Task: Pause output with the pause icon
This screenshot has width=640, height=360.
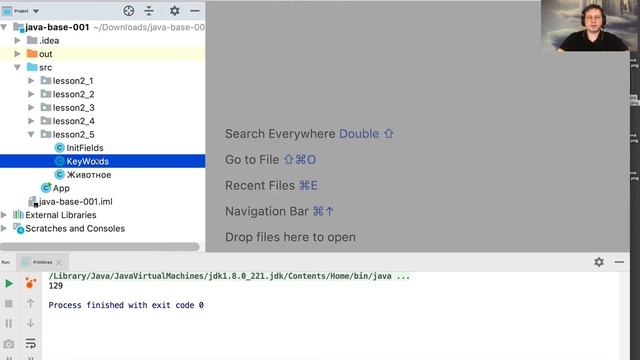Action: (x=9, y=323)
